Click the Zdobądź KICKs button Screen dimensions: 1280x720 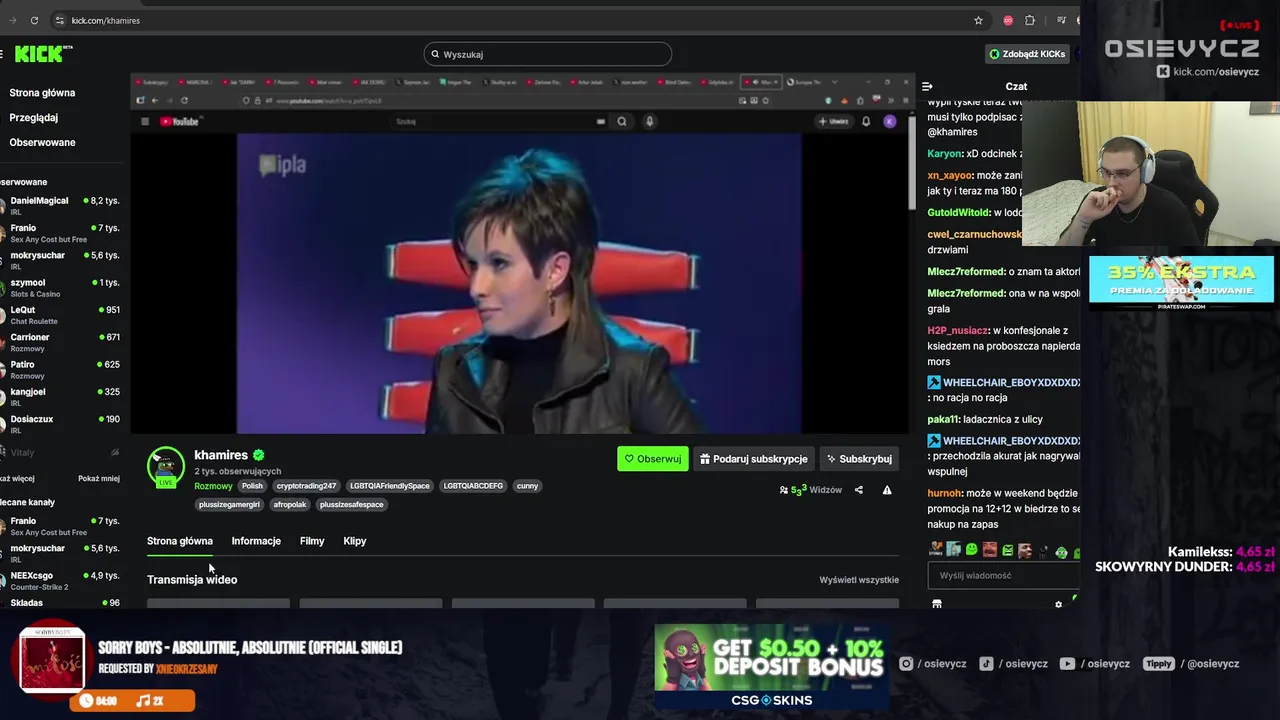[1027, 54]
